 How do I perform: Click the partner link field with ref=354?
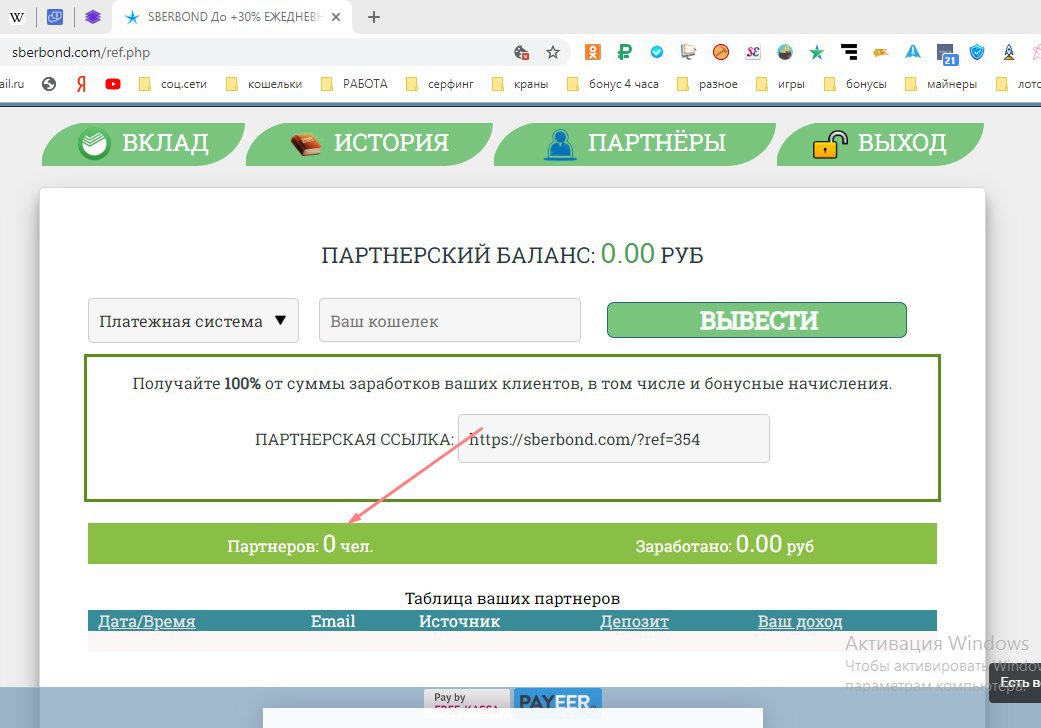tap(613, 439)
